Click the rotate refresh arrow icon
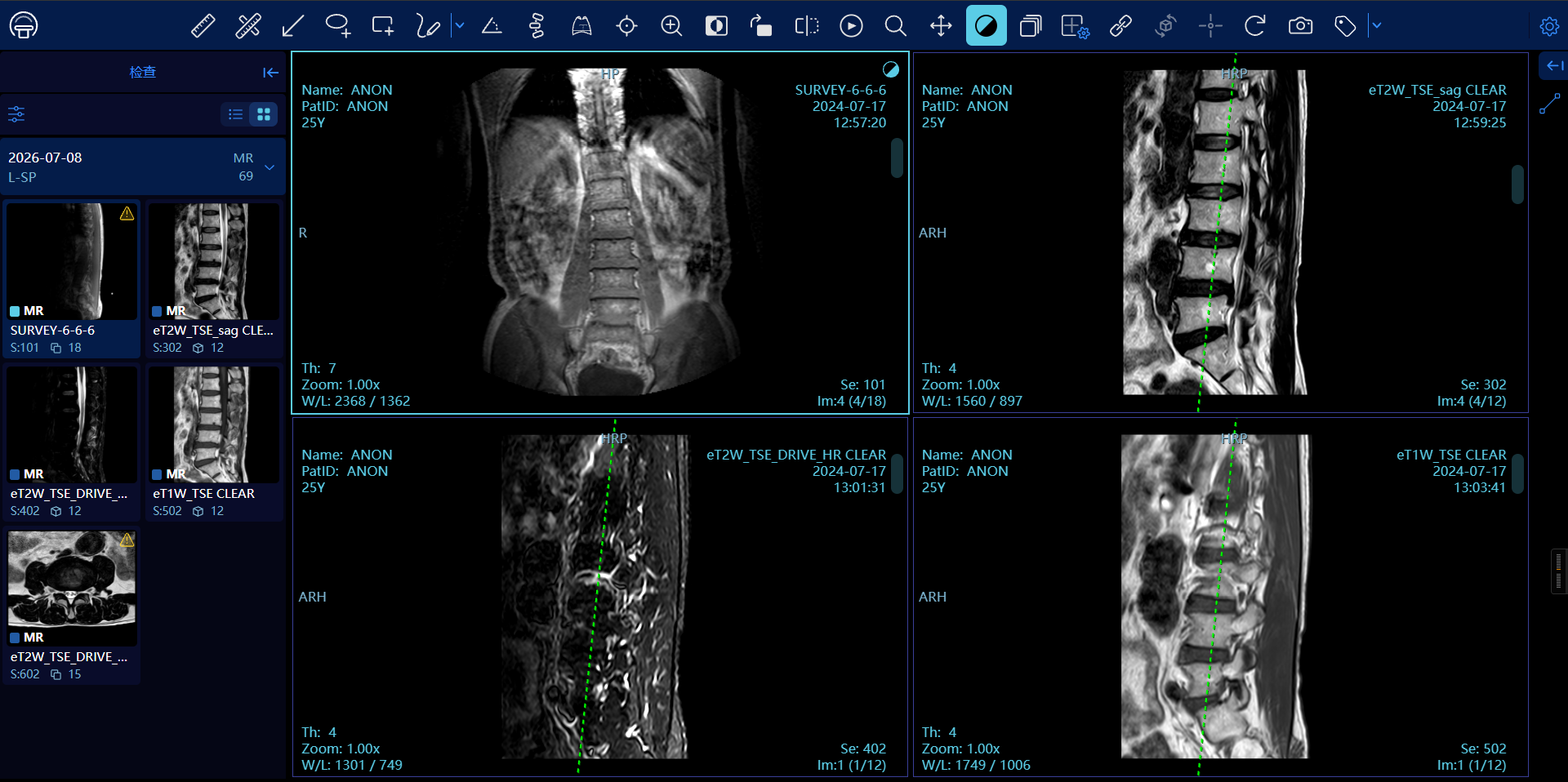This screenshot has width=1568, height=782. 1255,26
